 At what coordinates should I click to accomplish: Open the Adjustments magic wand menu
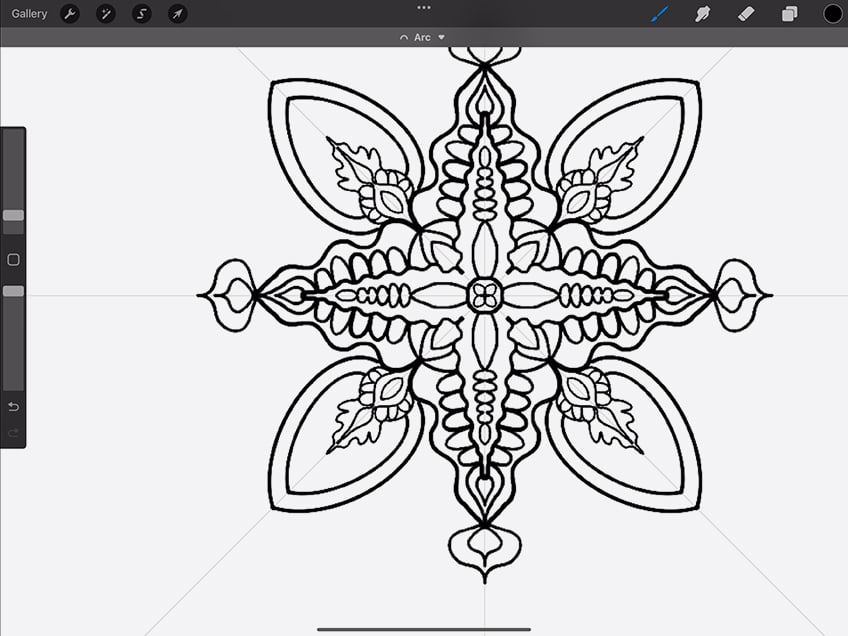pyautogui.click(x=106, y=14)
